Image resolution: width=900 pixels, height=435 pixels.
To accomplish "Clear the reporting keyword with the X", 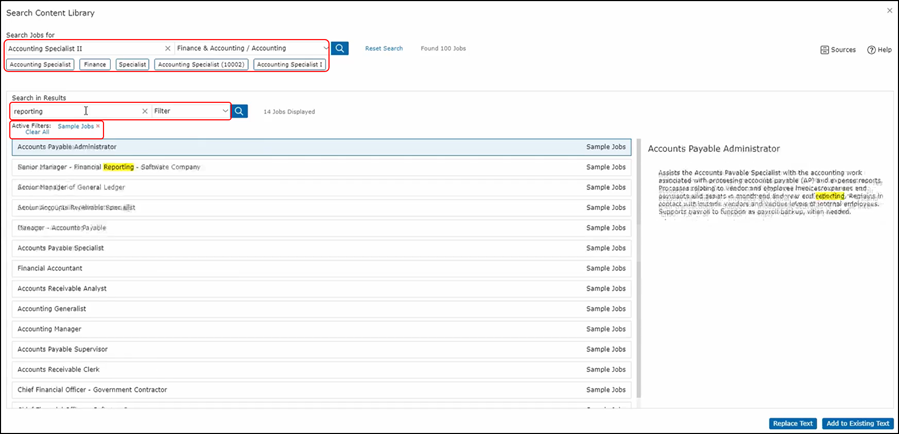I will pyautogui.click(x=144, y=111).
